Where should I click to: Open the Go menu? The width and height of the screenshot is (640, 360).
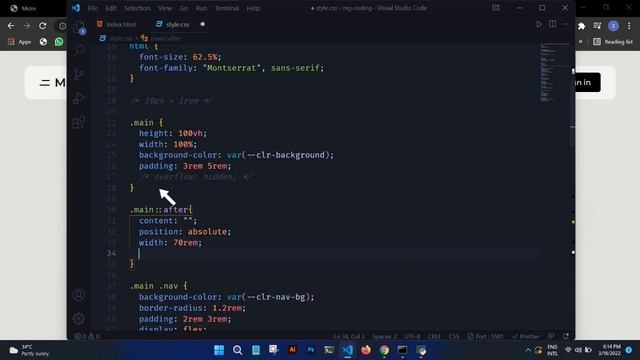(x=184, y=8)
